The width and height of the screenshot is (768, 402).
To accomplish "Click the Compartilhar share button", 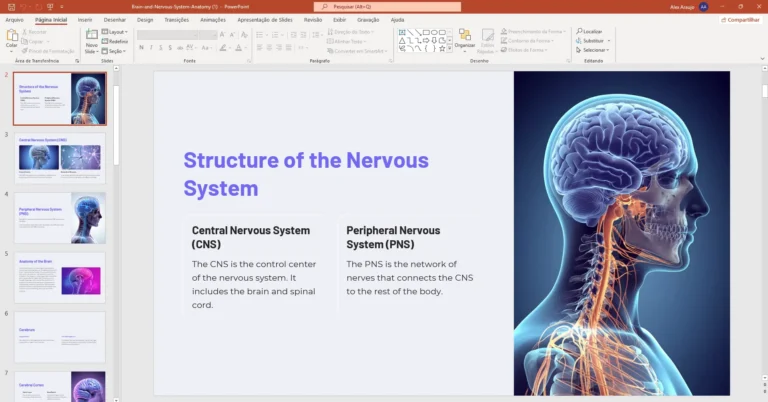I will (740, 20).
